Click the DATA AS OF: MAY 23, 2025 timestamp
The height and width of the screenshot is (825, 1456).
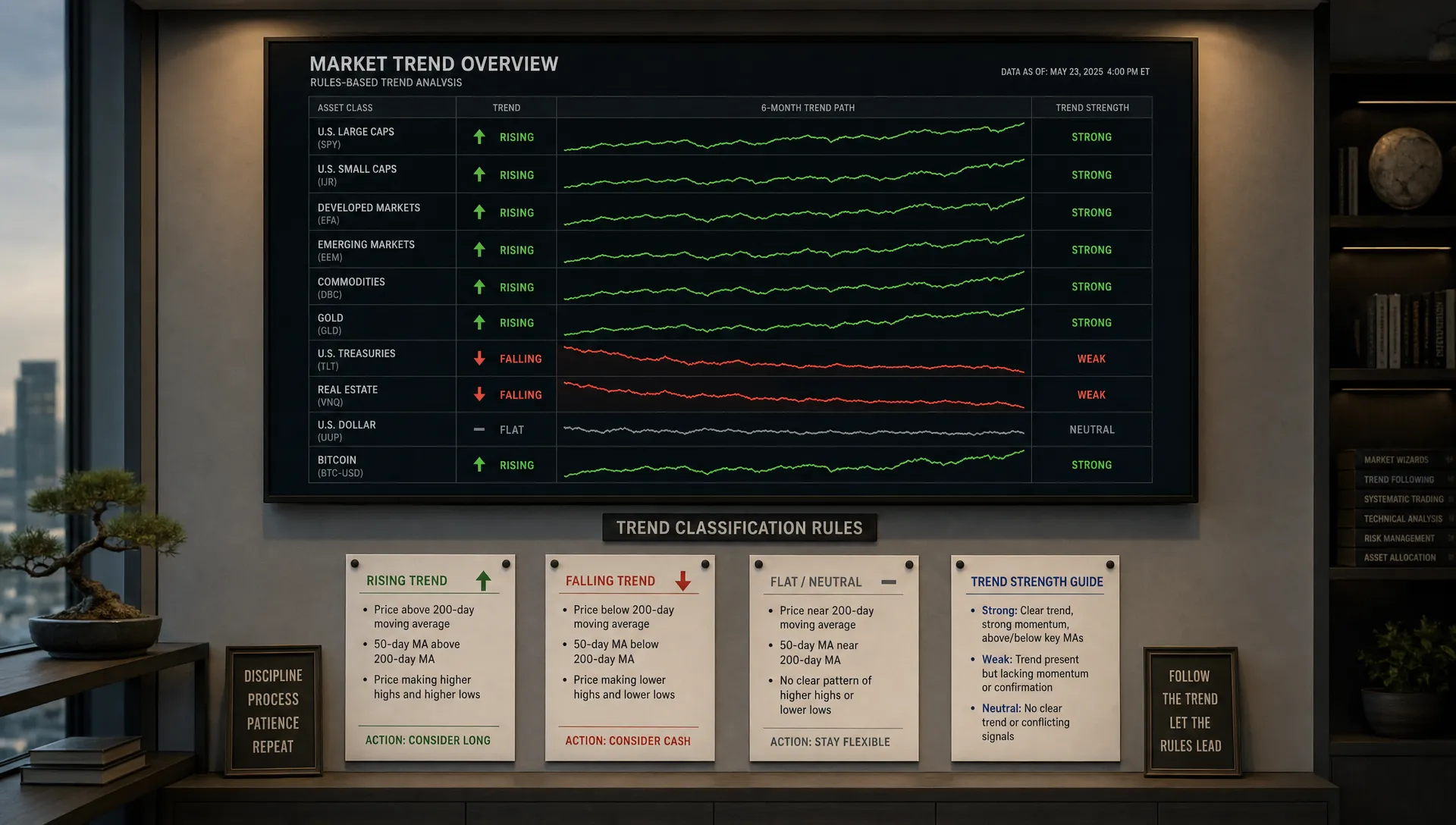(1075, 72)
